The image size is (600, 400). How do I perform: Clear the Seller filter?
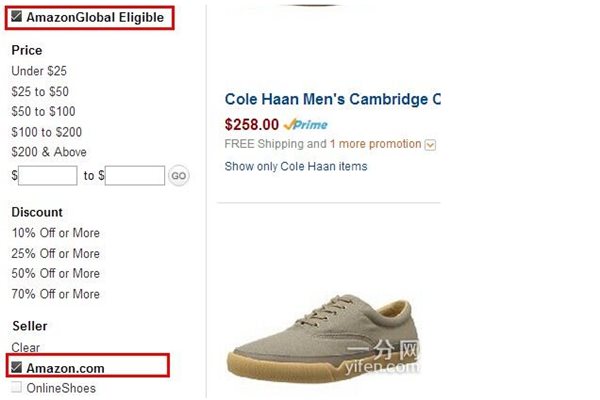coord(25,348)
